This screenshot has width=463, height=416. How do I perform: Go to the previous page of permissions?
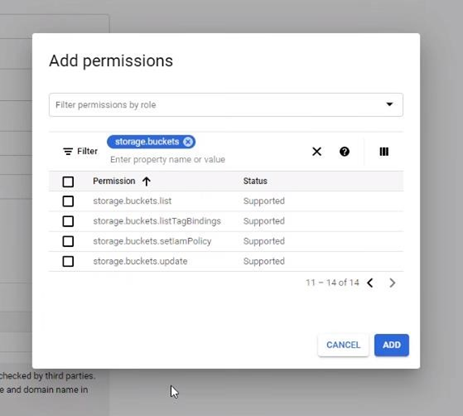click(x=370, y=283)
